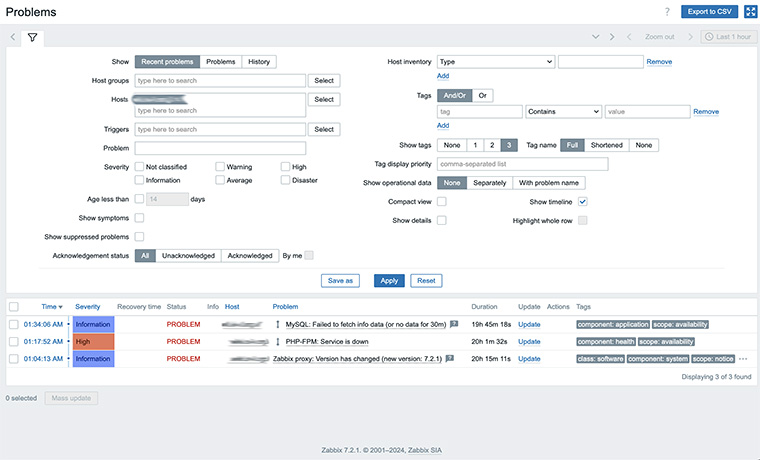Viewport: 760px width, 460px height.
Task: Open the help question mark icon
Action: pos(667,11)
